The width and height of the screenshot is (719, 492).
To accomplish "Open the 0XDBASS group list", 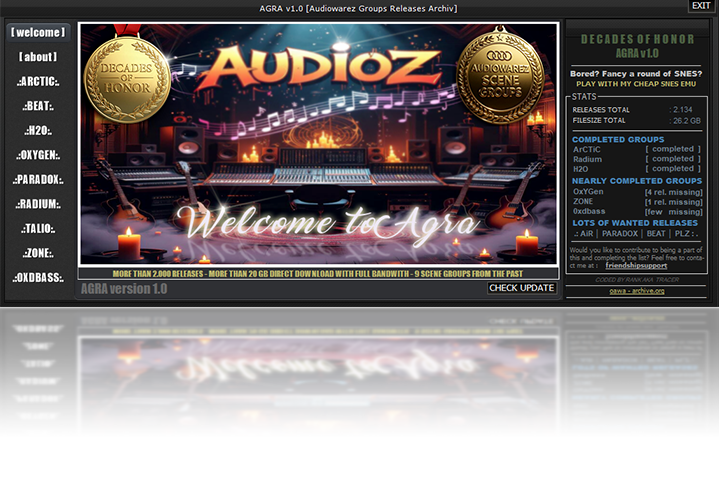I will [x=38, y=278].
